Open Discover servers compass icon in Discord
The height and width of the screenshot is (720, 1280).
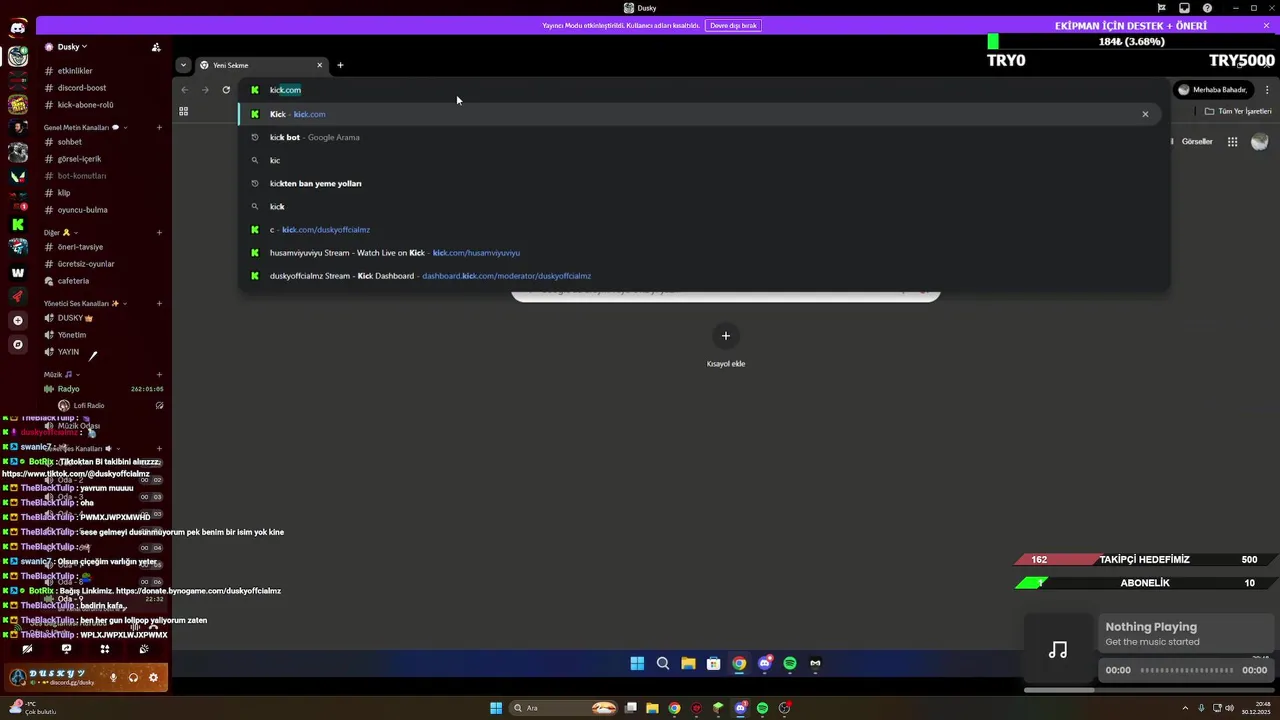pyautogui.click(x=17, y=344)
